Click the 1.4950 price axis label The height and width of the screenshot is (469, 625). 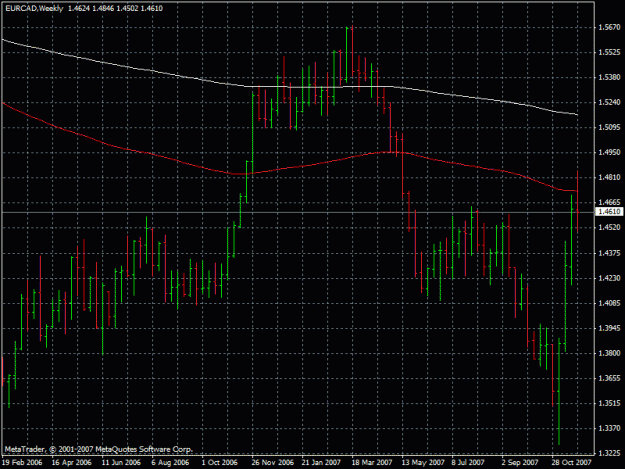tap(609, 152)
